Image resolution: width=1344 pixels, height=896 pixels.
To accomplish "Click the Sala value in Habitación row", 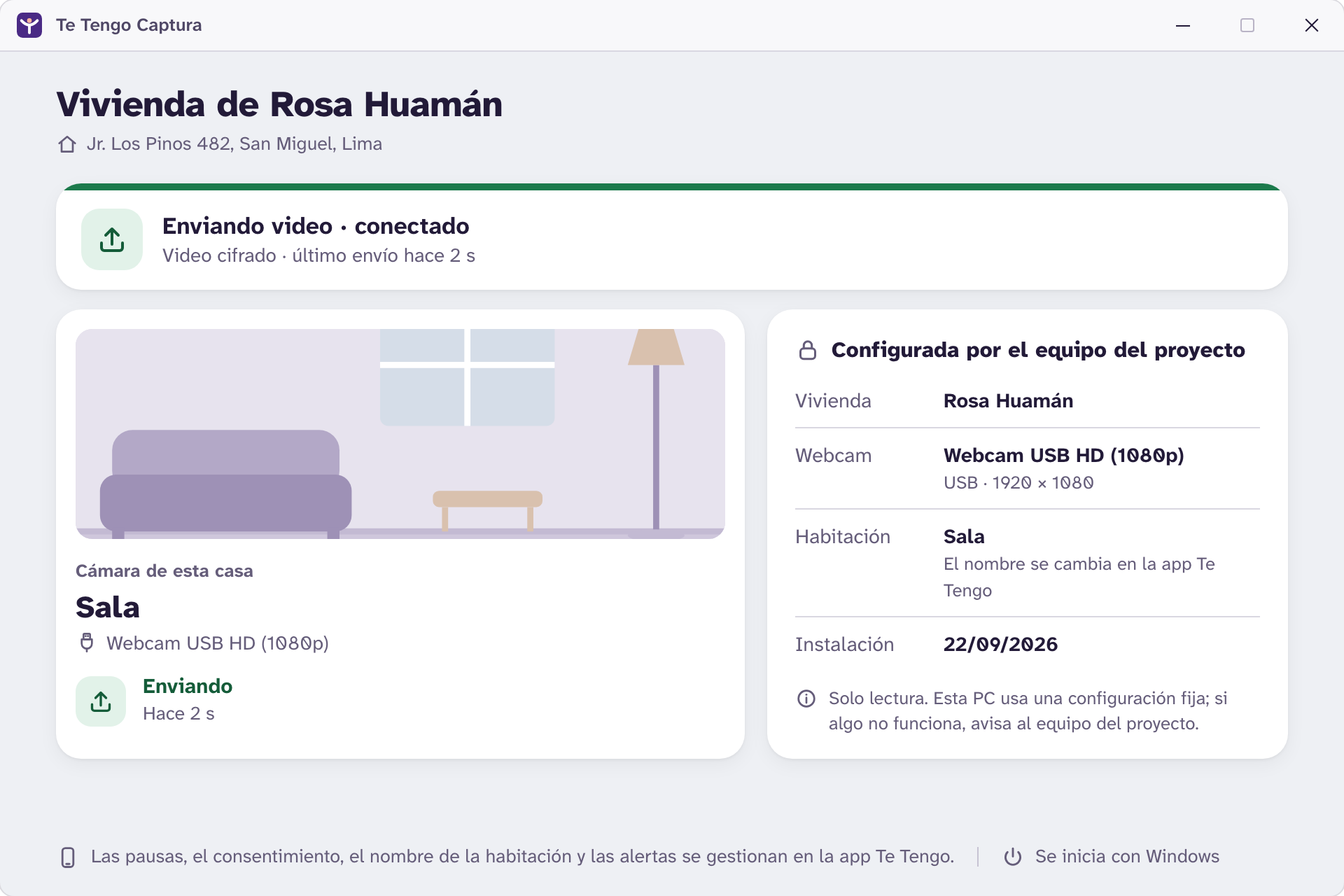I will (x=964, y=537).
